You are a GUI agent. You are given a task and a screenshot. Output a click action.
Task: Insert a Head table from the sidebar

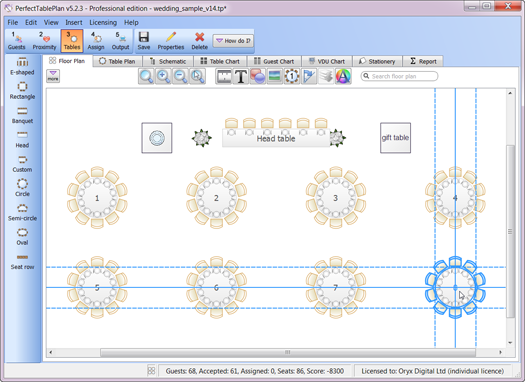pyautogui.click(x=22, y=139)
